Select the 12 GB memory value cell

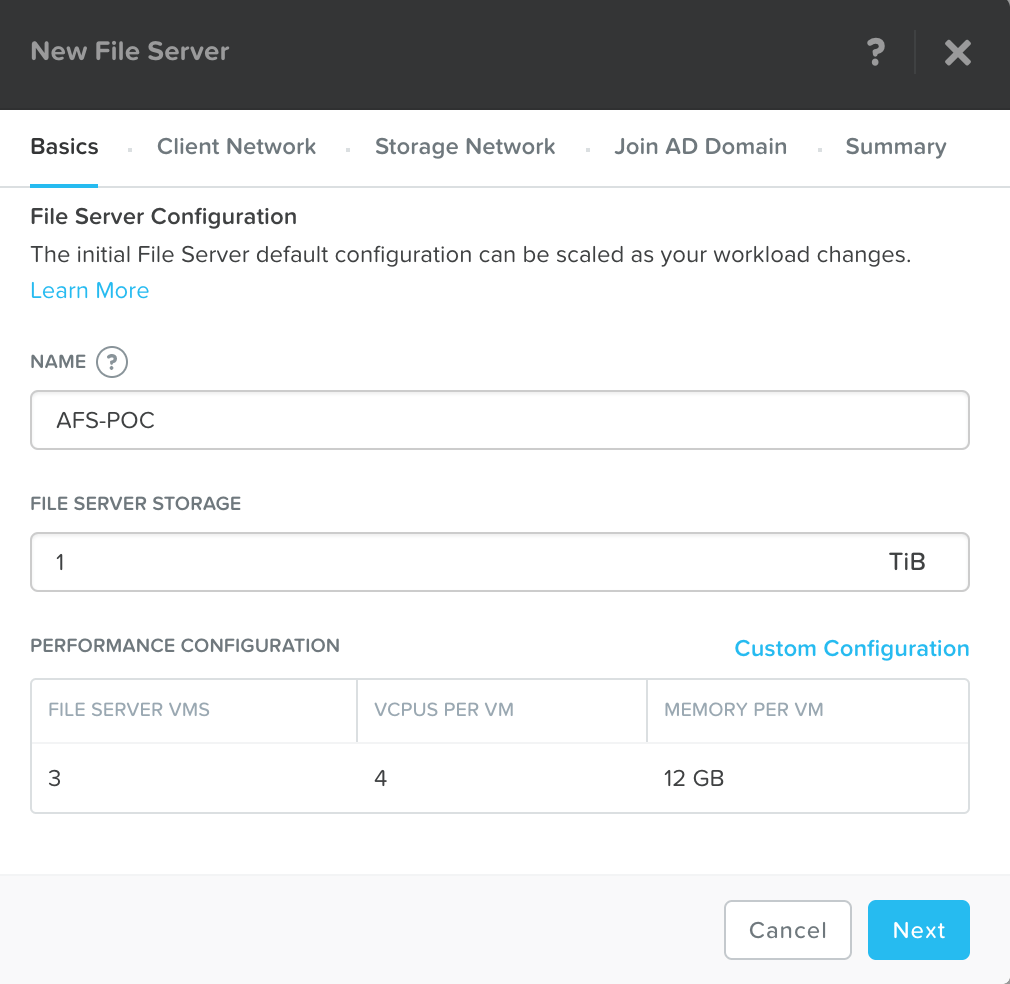(694, 777)
